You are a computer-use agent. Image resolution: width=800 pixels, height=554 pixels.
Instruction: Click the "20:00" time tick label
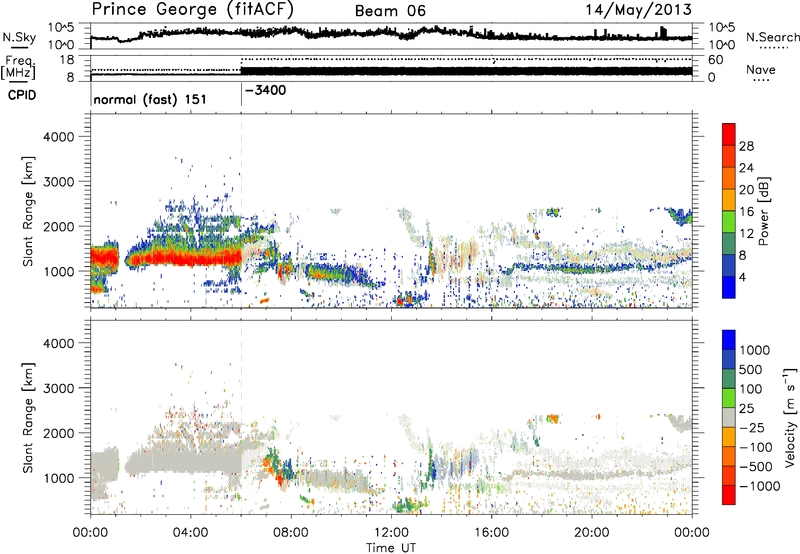(x=591, y=533)
